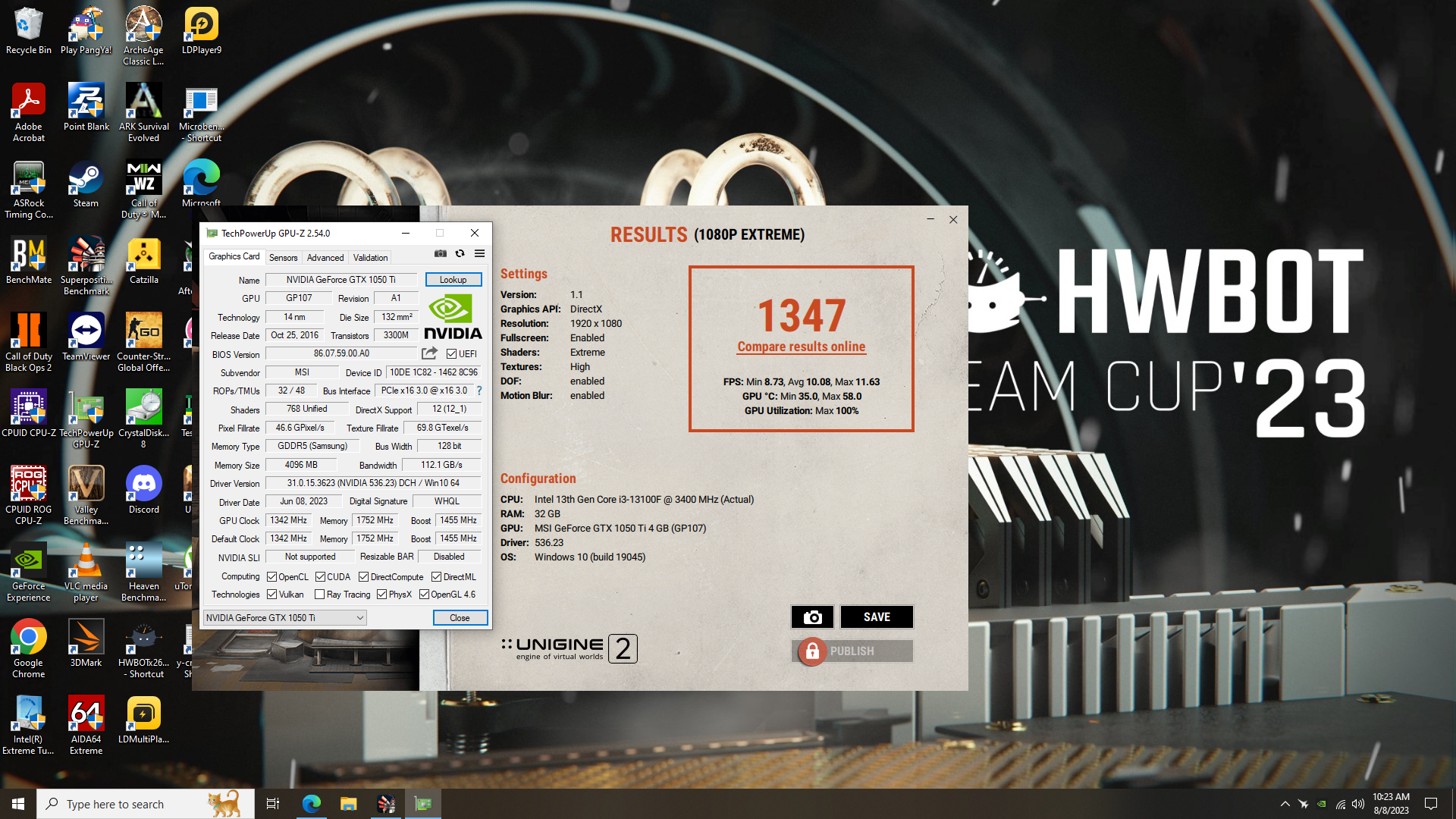Open the 3DMark desktop shortcut
This screenshot has width=1456, height=819.
[86, 643]
